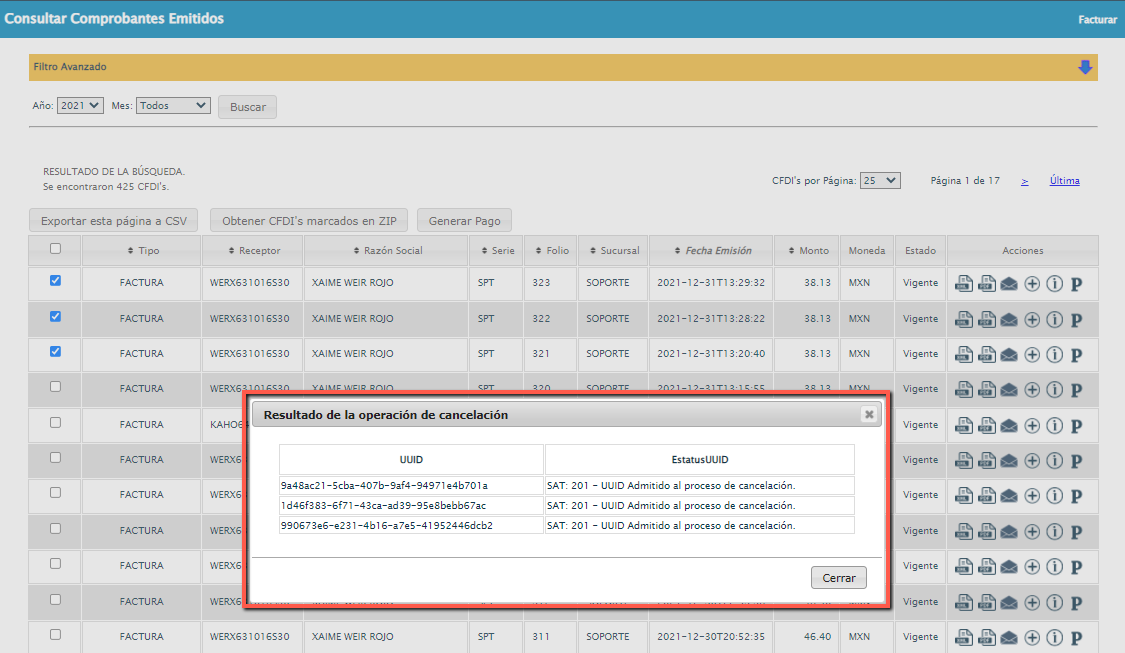1125x653 pixels.
Task: Click the P icon for folio 321
Action: [x=1077, y=355]
